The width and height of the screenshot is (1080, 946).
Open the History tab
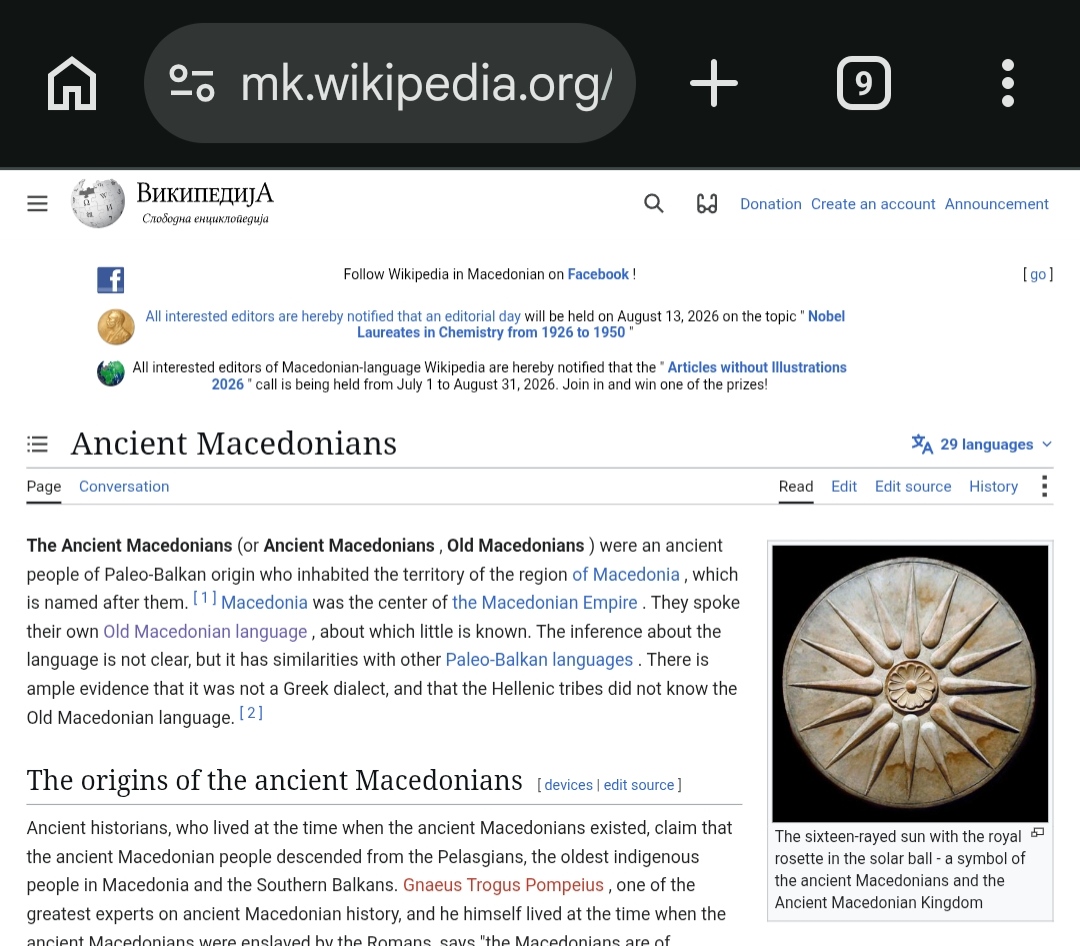pyautogui.click(x=993, y=486)
